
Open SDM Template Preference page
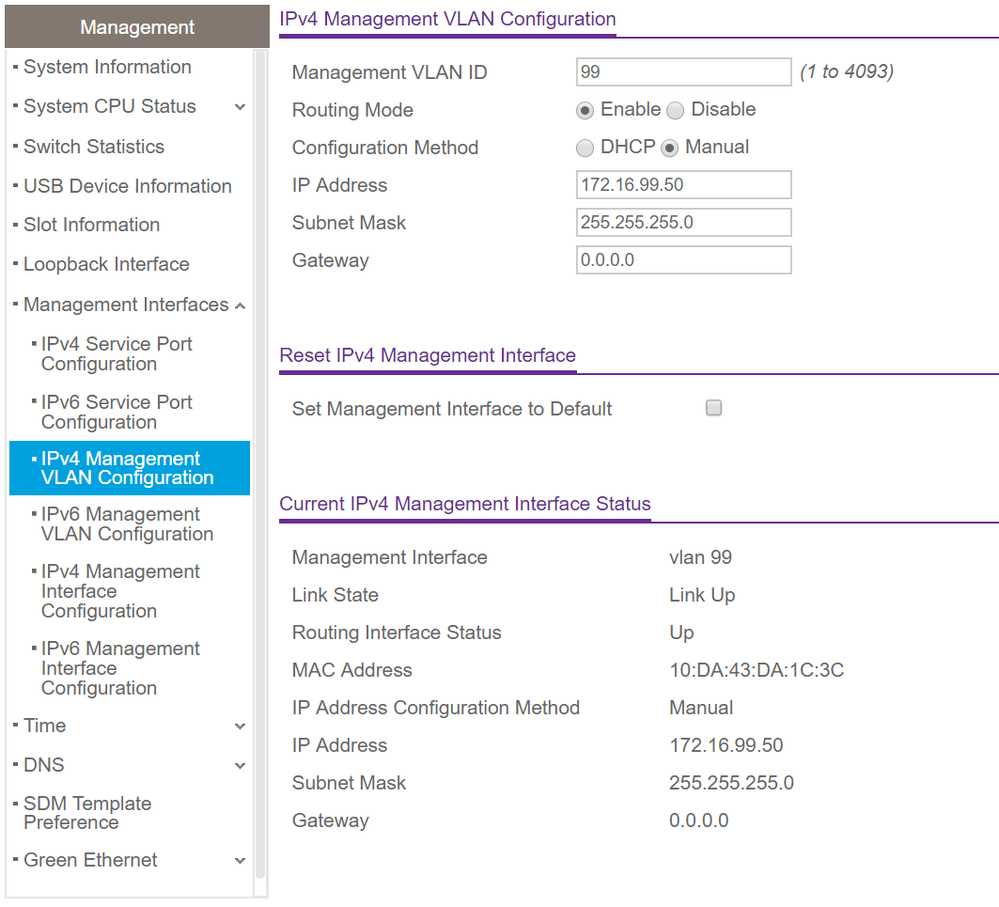(87, 813)
